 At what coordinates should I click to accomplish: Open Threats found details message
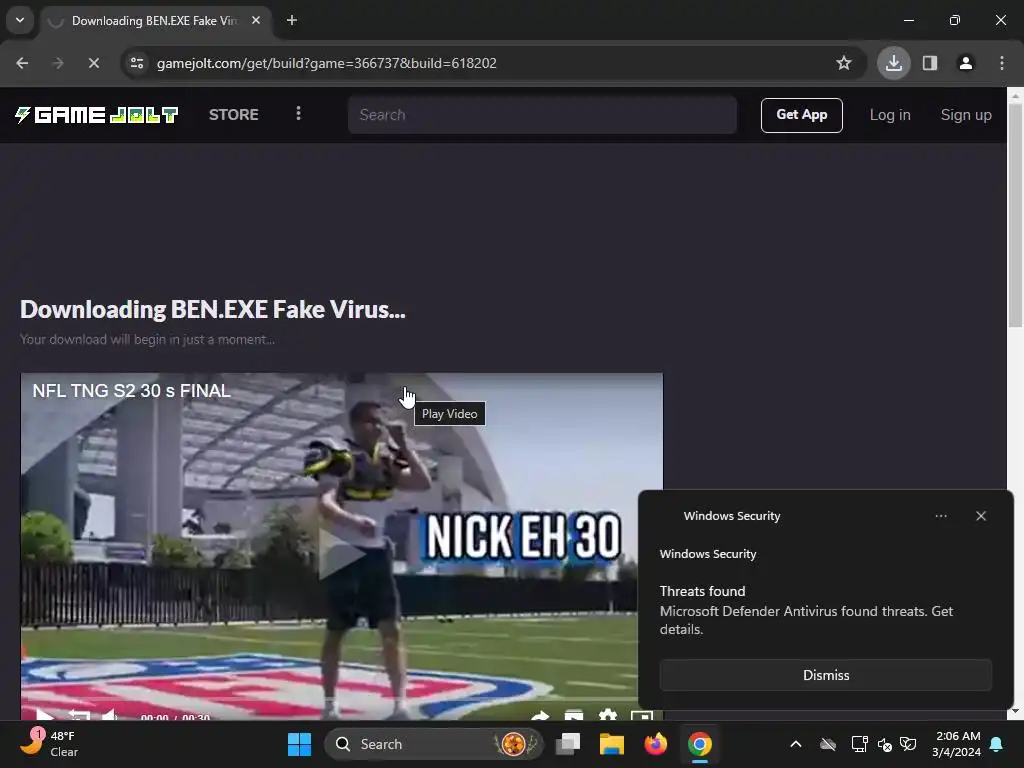pos(807,611)
